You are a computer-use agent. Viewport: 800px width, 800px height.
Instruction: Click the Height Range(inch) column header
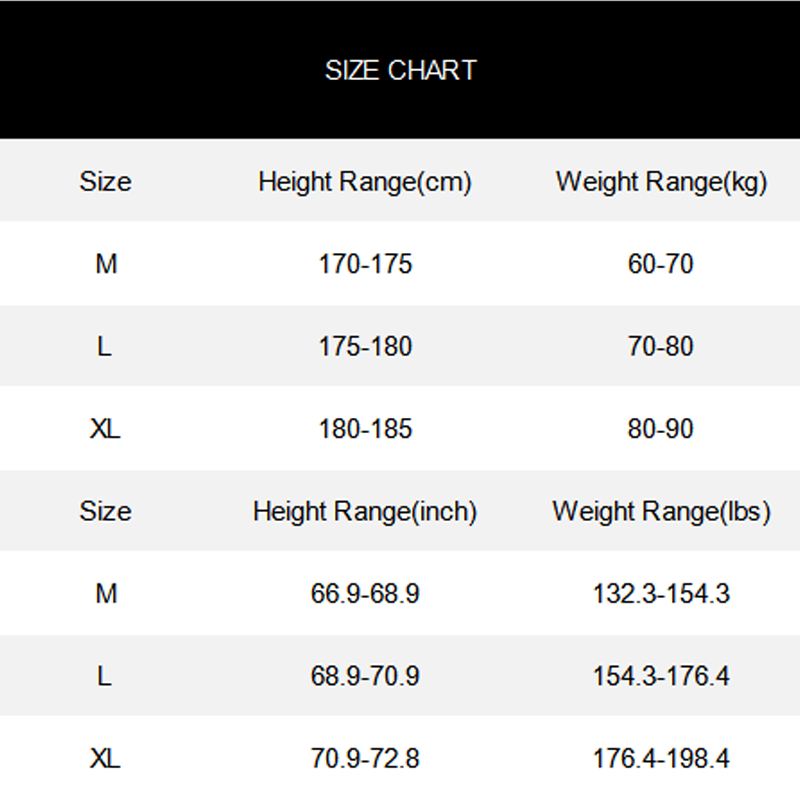[x=365, y=512]
